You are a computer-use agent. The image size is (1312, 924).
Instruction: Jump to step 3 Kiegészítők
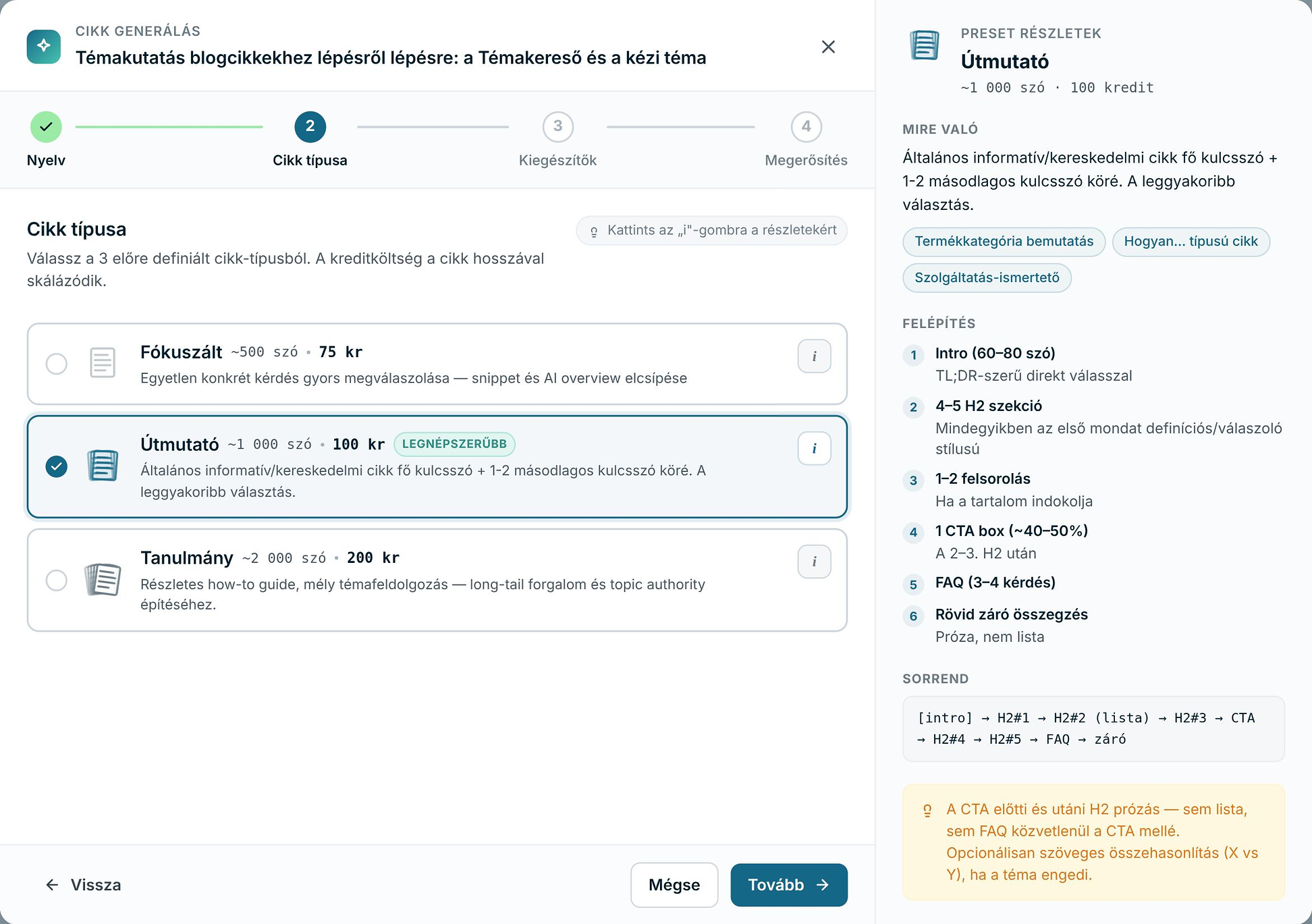557,127
